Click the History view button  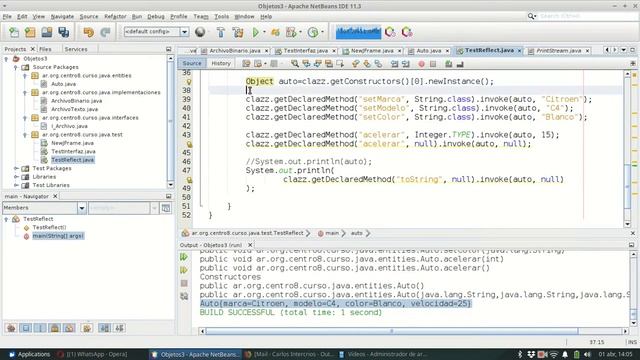[221, 63]
